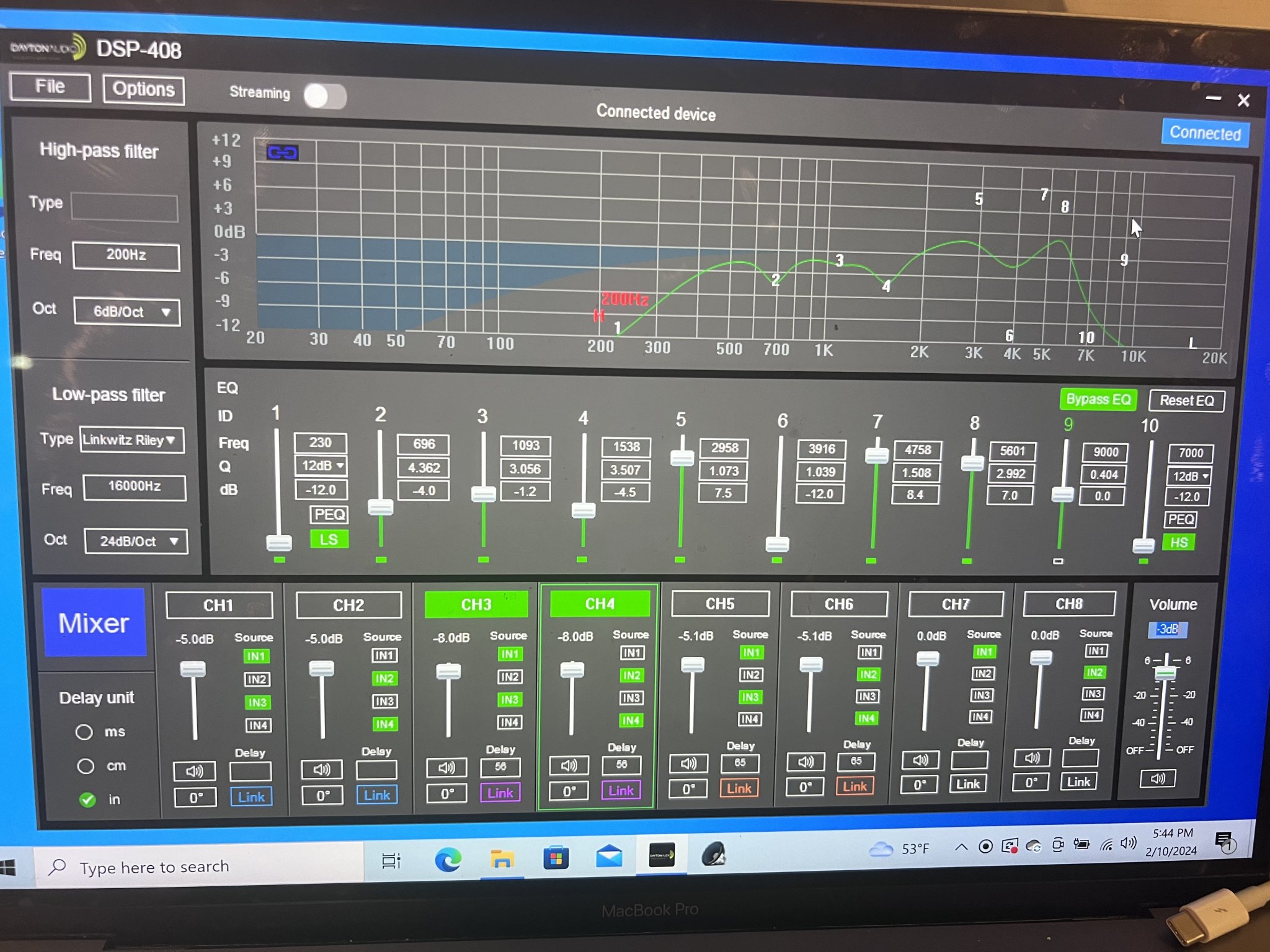Open the Mixer panel

point(94,622)
